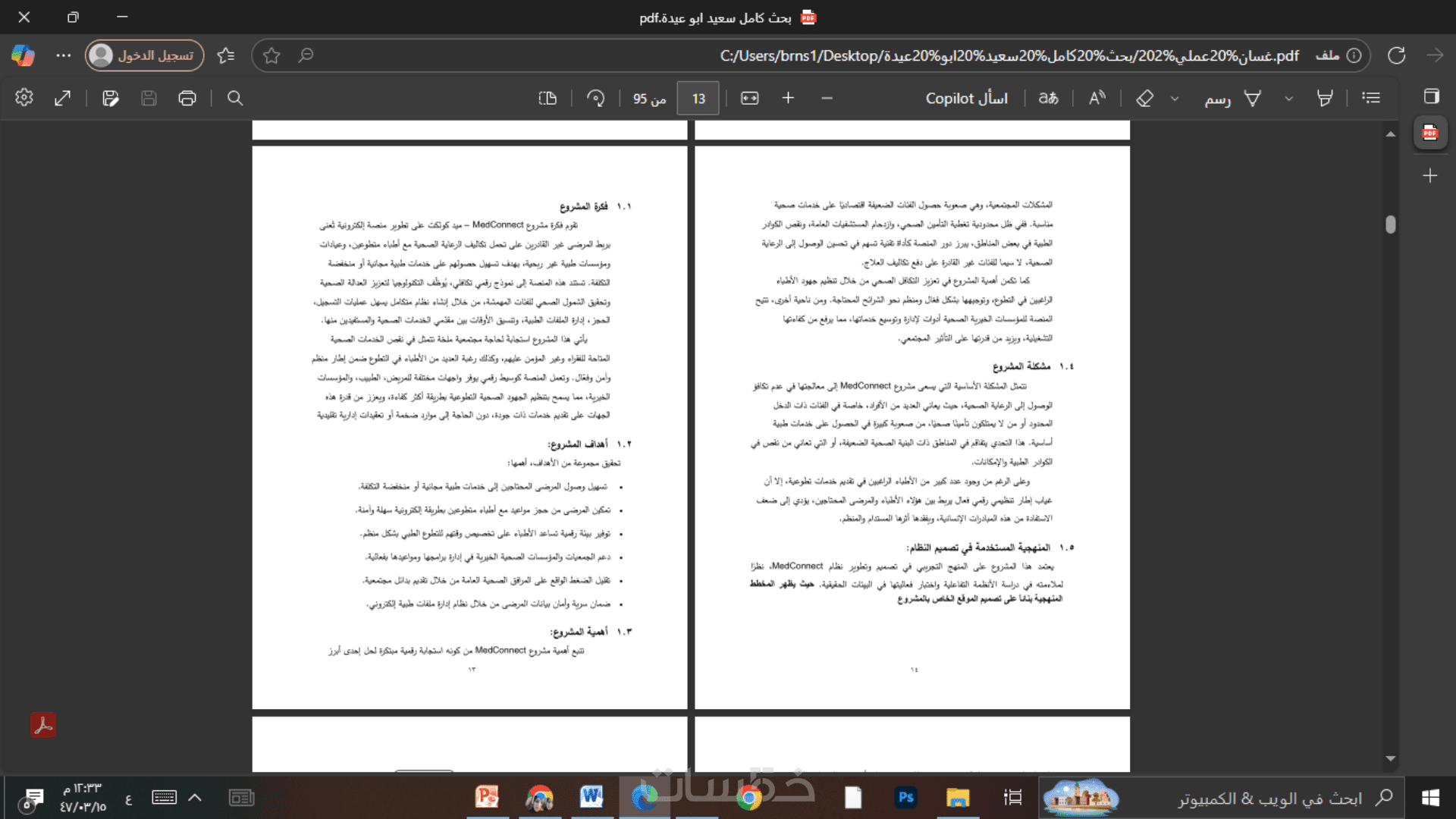Toggle the table of contents pane
This screenshot has width=1456, height=819.
click(x=1370, y=98)
